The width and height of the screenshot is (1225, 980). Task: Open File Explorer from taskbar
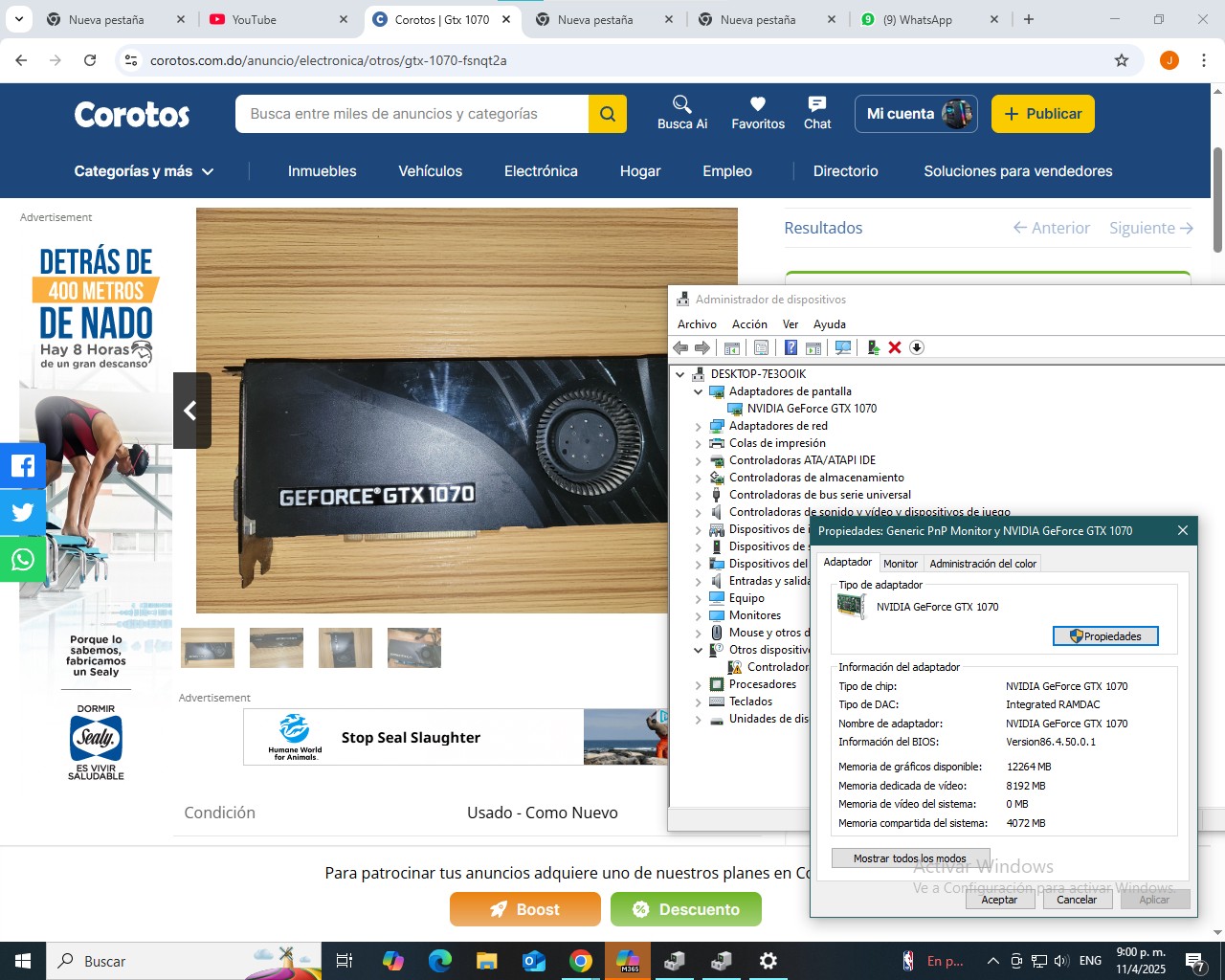pyautogui.click(x=487, y=961)
